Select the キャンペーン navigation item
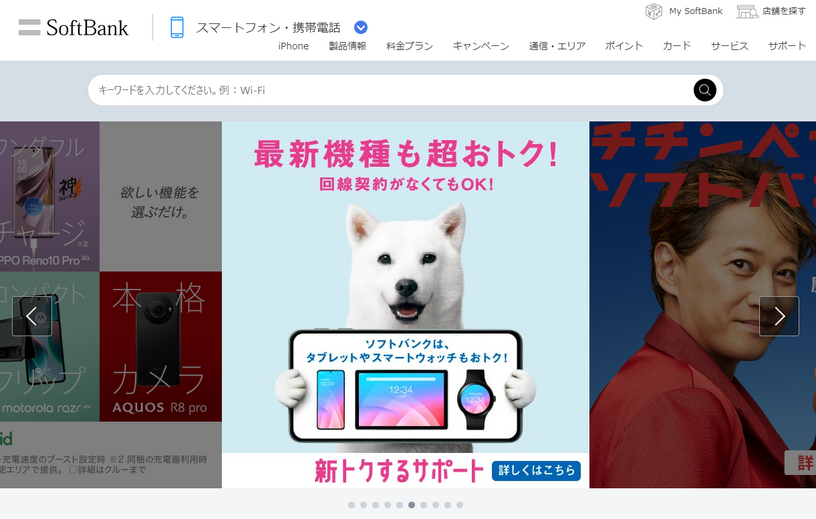Viewport: 816px width, 519px height. tap(481, 46)
